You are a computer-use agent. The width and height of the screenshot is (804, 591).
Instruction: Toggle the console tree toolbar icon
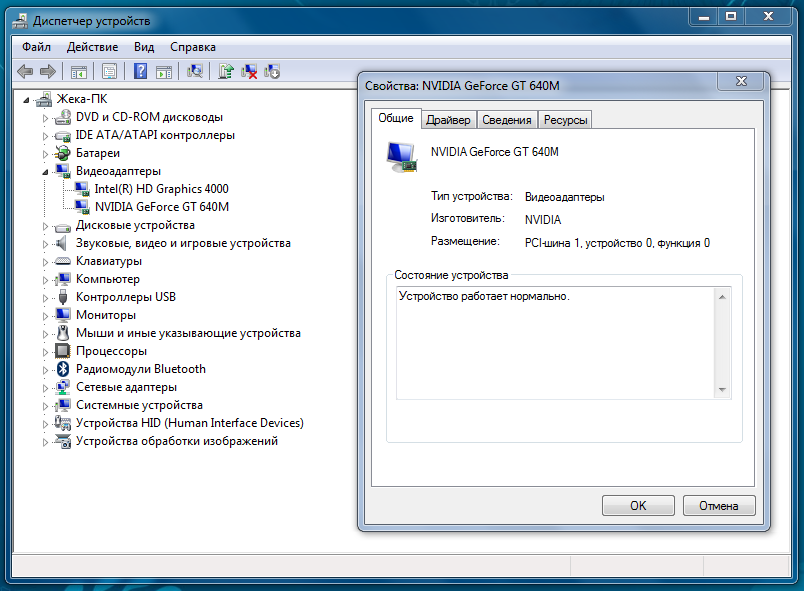tap(78, 72)
